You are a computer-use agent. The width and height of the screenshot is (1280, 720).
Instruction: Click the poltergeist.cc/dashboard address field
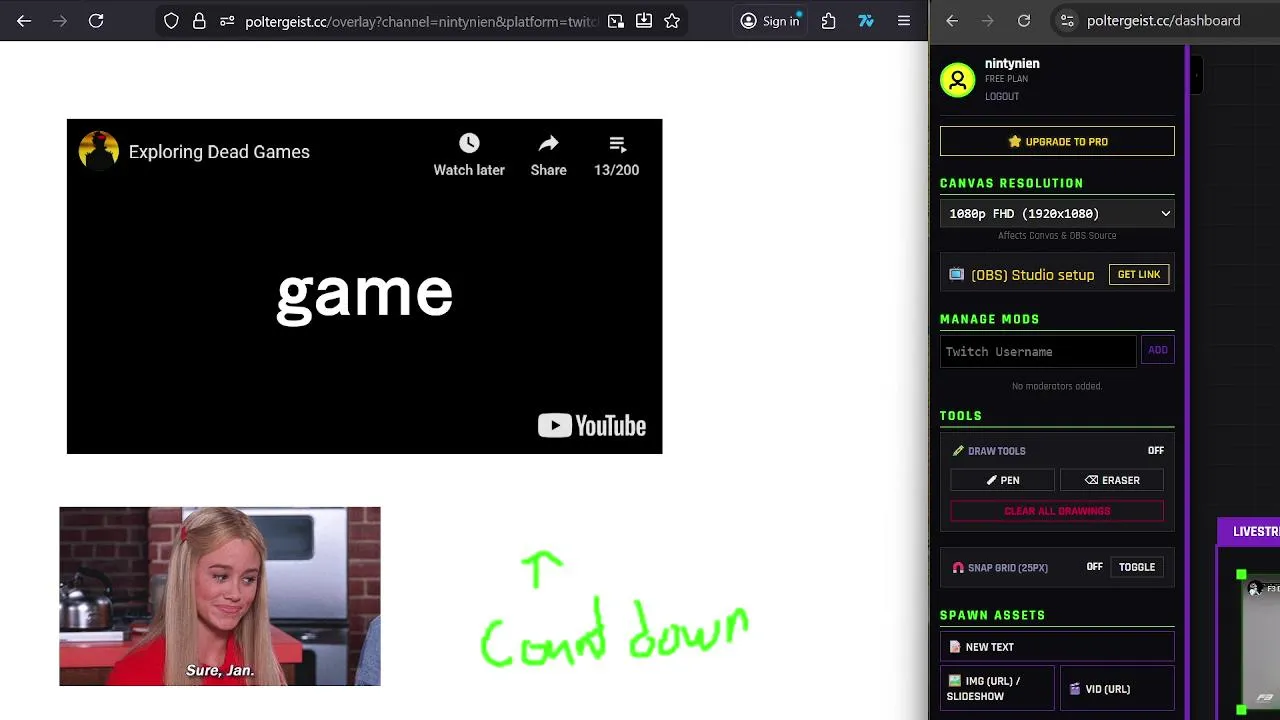(1164, 21)
